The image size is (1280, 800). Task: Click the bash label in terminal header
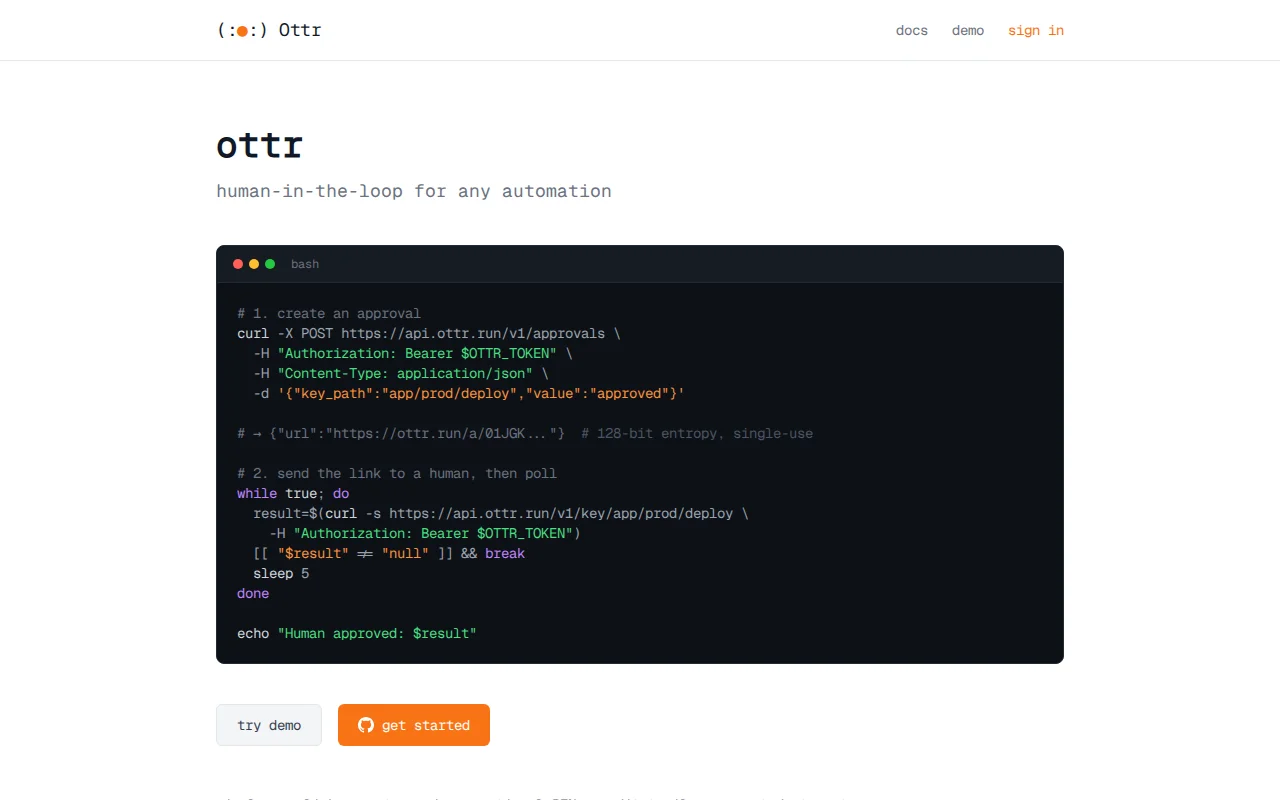(305, 264)
